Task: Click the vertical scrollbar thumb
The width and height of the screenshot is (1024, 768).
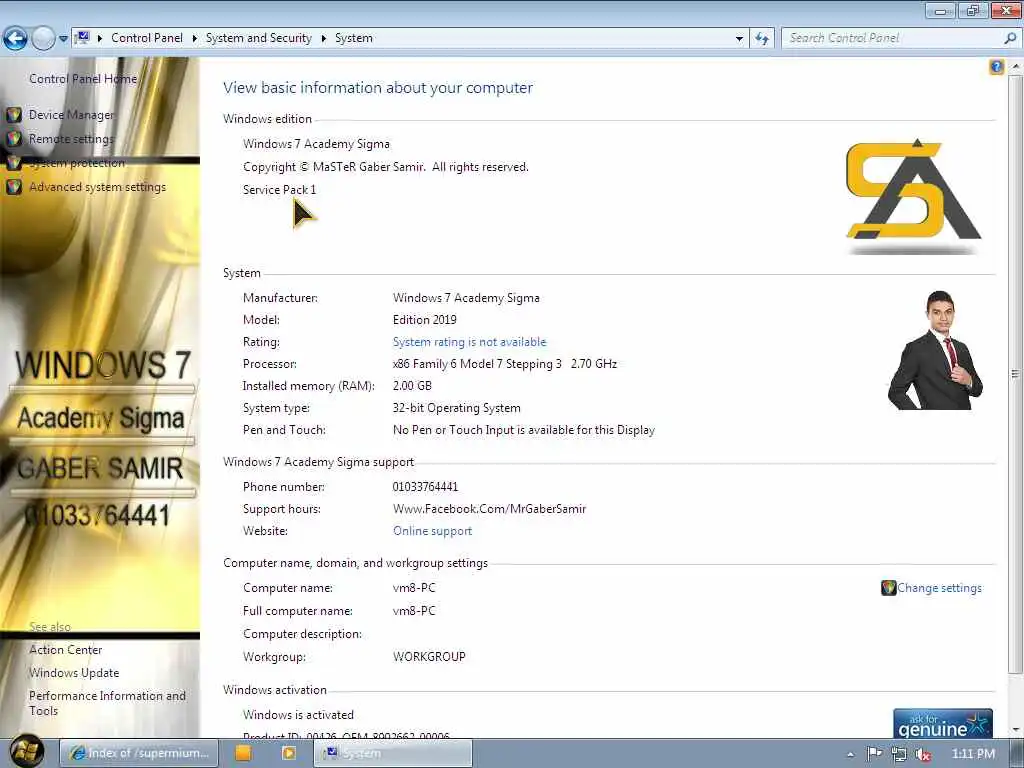Action: 1015,374
